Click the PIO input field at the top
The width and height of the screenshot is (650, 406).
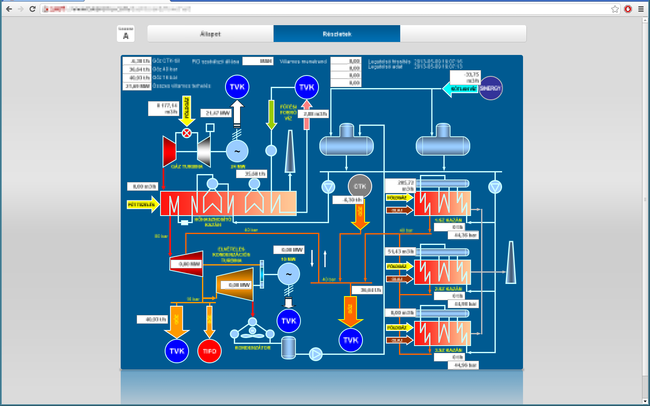coord(258,61)
